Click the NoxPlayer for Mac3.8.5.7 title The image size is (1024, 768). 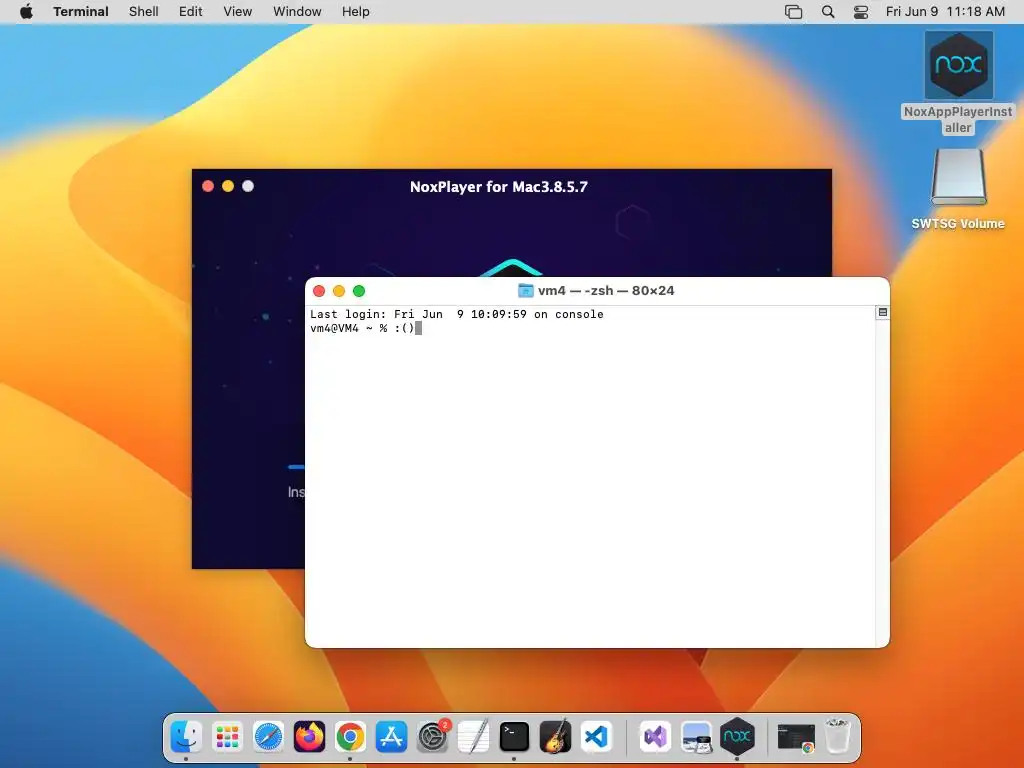499,187
